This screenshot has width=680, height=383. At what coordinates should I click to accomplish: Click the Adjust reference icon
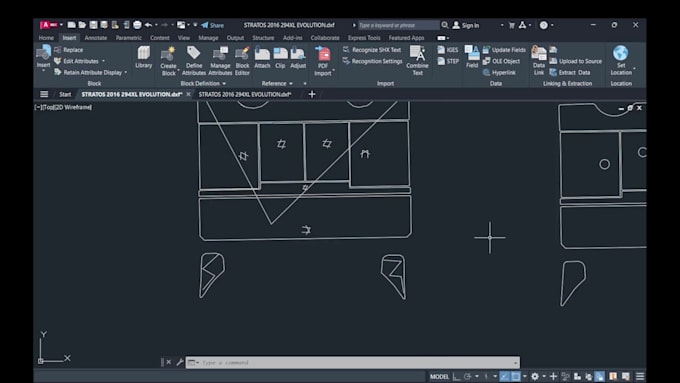pos(298,54)
